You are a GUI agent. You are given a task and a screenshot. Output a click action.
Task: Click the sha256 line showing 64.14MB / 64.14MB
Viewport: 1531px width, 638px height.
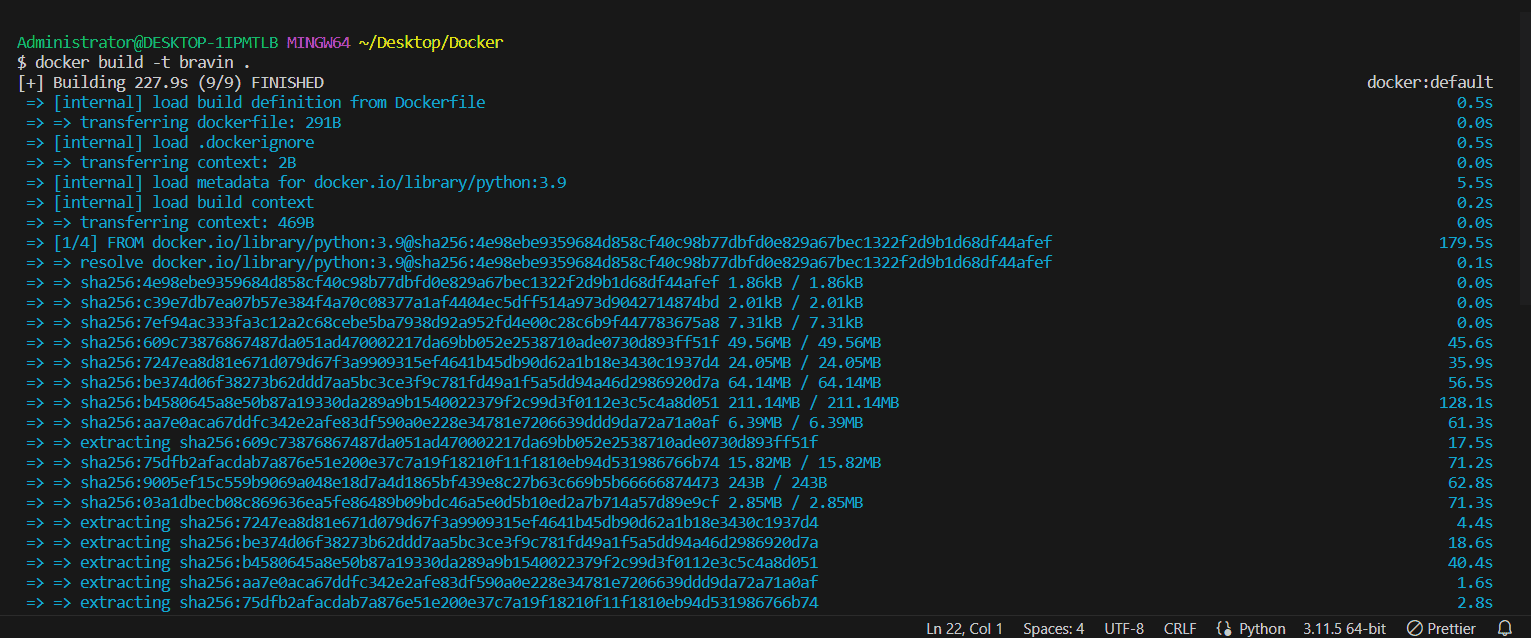click(454, 382)
